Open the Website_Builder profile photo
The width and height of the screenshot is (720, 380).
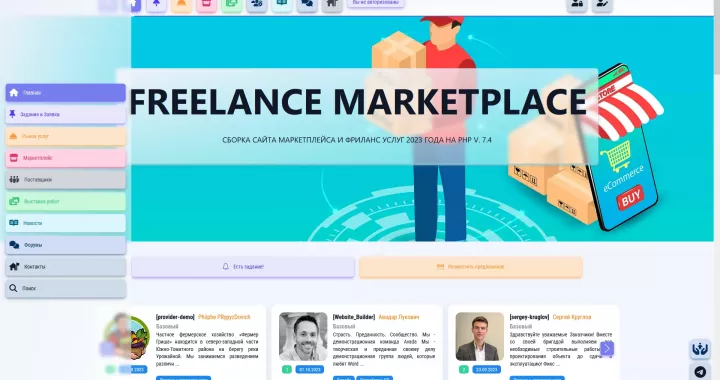tap(303, 336)
